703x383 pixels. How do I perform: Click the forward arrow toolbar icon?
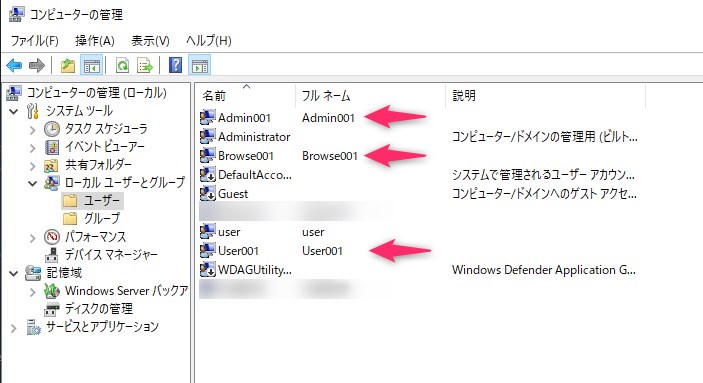[x=37, y=65]
